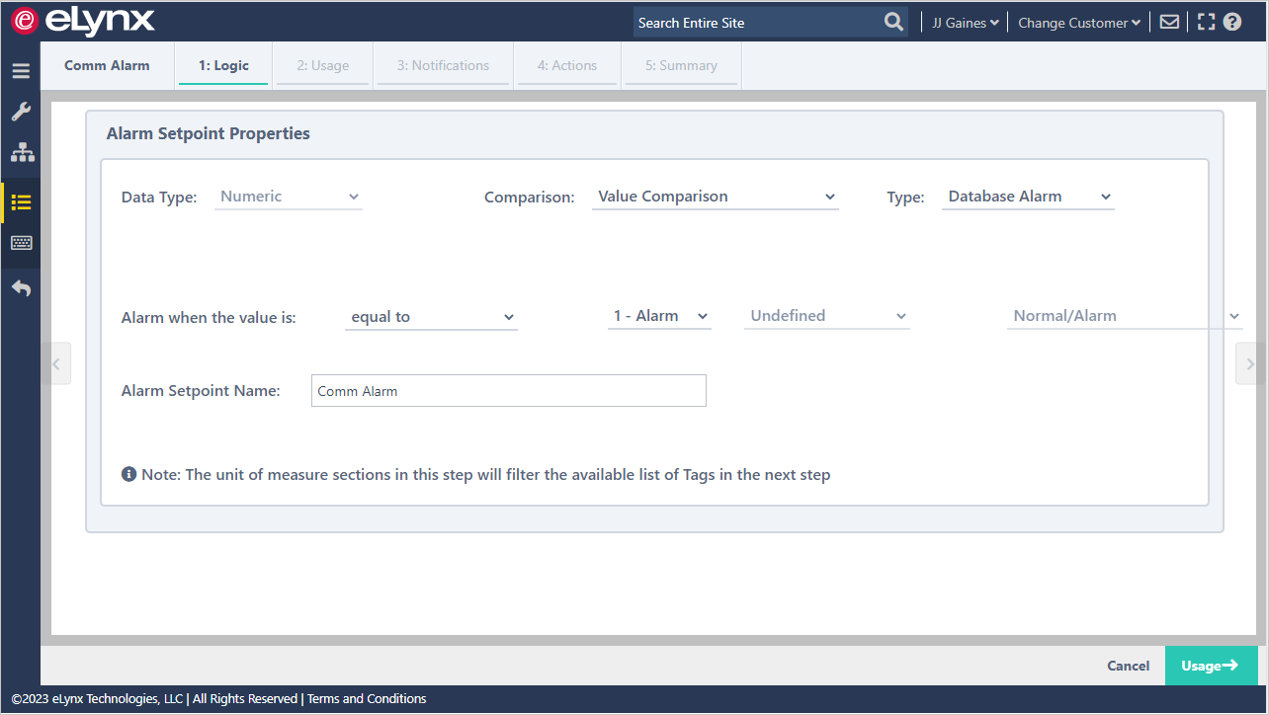Open the Terms and Conditions link

tap(366, 699)
